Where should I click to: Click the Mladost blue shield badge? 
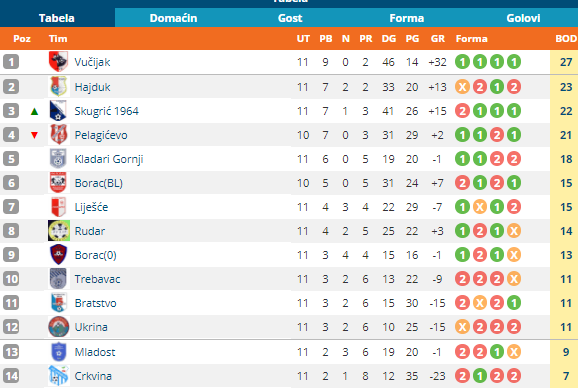tap(58, 352)
